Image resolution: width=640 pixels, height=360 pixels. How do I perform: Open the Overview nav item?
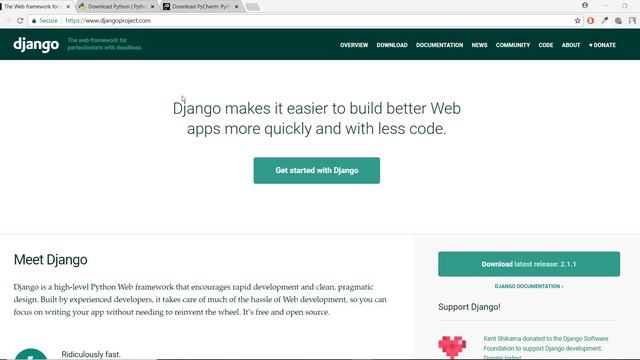tap(354, 45)
